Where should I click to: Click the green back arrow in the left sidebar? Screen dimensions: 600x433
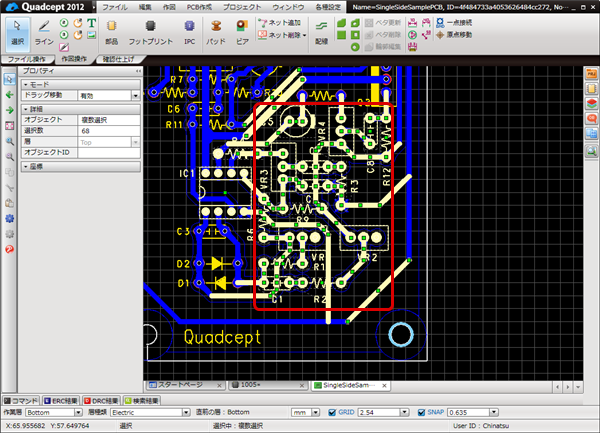[x=10, y=94]
